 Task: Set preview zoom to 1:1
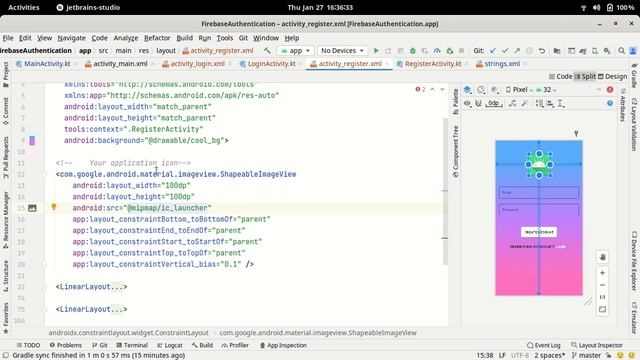(602, 297)
